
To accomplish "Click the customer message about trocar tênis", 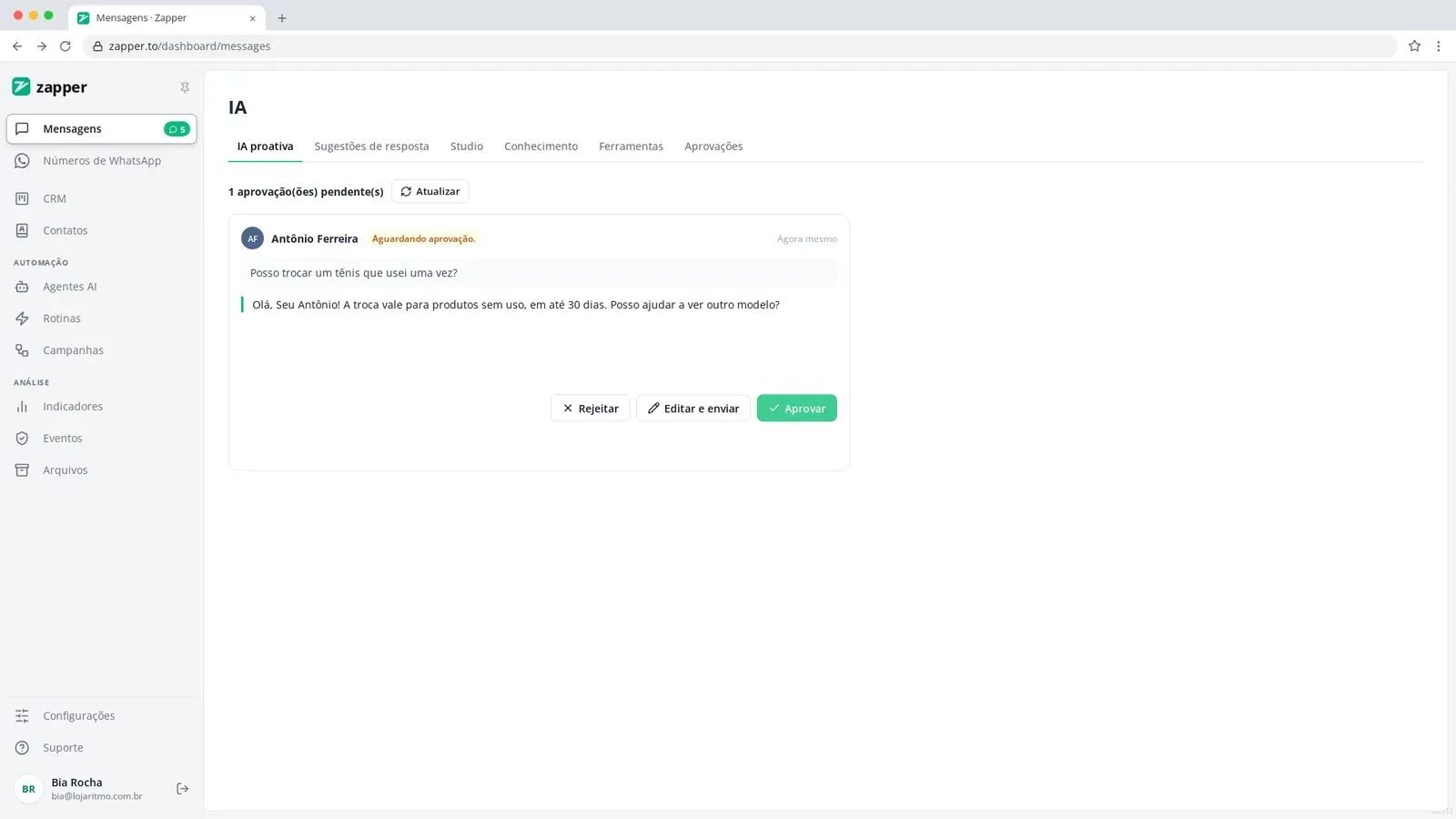I will (x=539, y=273).
